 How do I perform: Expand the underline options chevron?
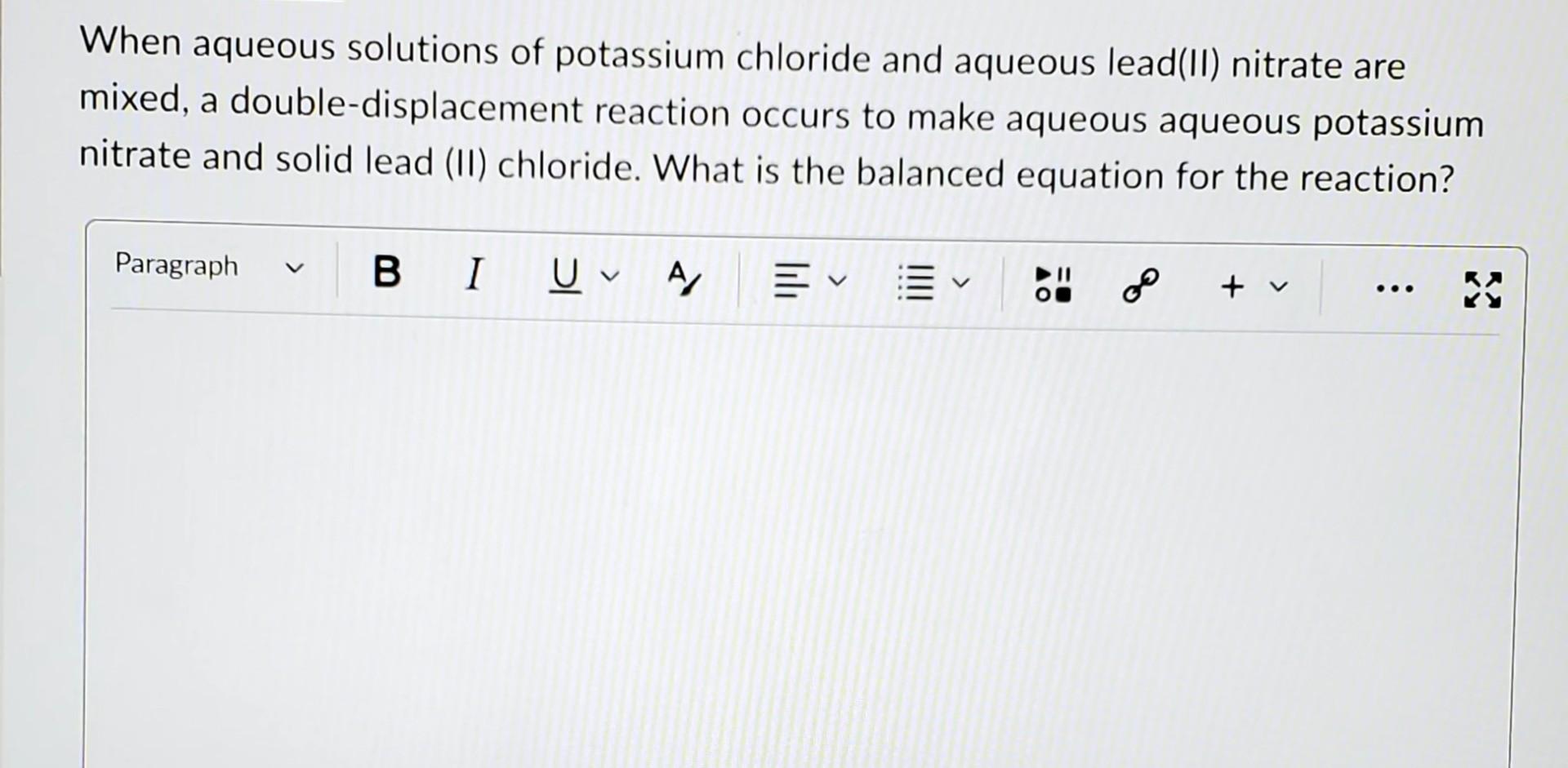click(609, 277)
